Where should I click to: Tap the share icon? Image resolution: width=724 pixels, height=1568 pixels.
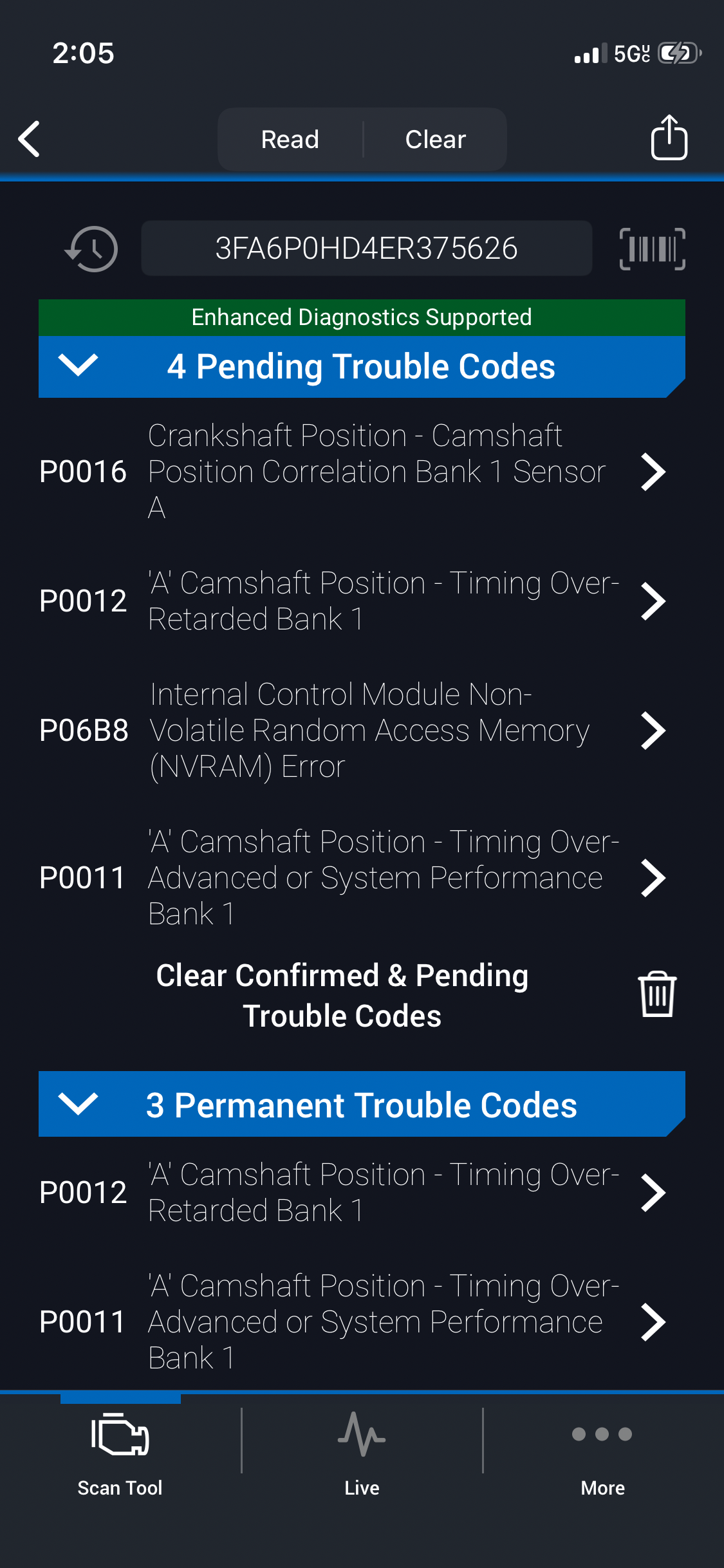click(x=669, y=137)
